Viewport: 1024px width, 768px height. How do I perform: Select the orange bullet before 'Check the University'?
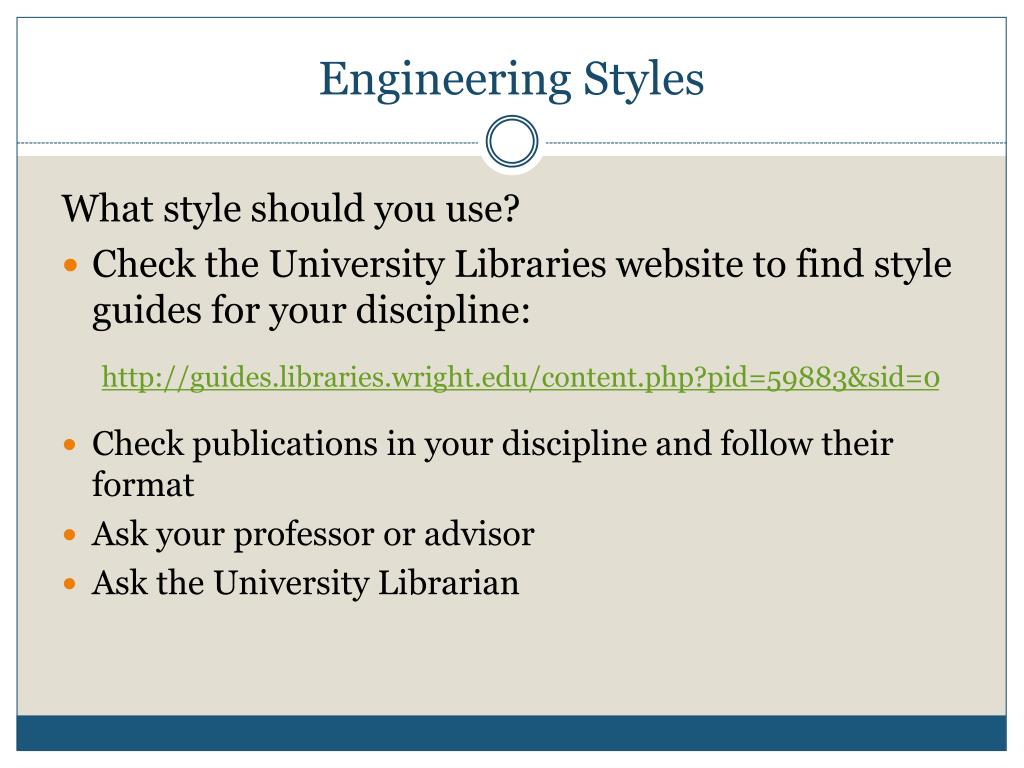click(71, 266)
